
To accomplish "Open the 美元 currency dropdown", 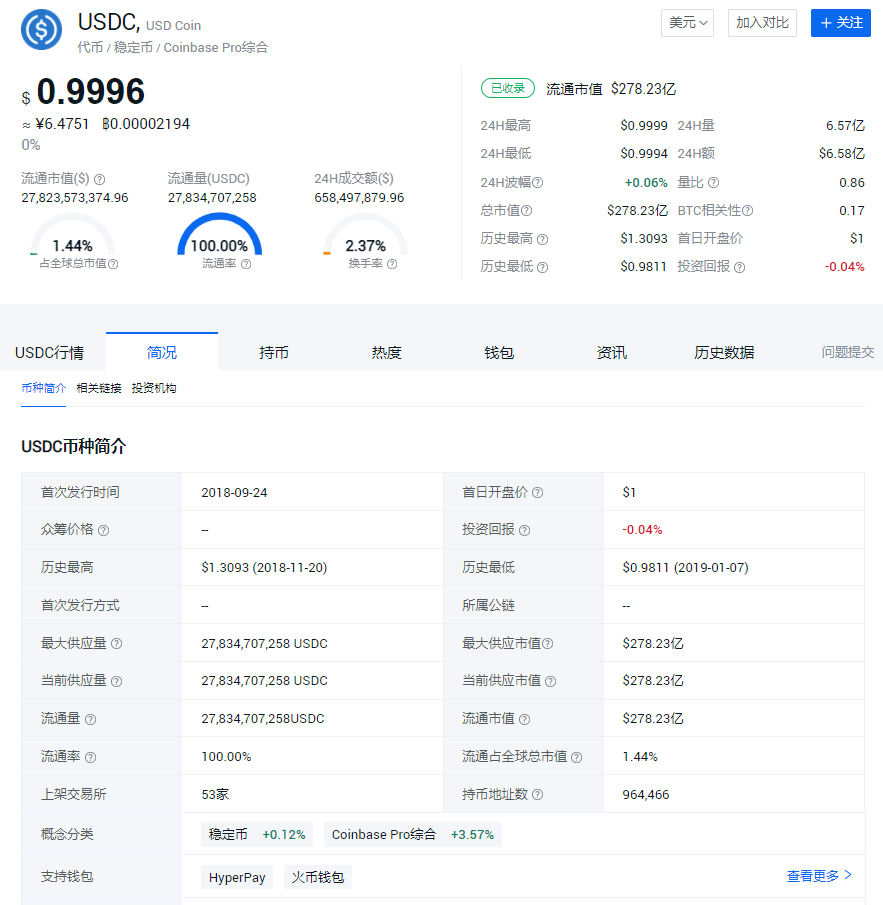I will click(687, 23).
